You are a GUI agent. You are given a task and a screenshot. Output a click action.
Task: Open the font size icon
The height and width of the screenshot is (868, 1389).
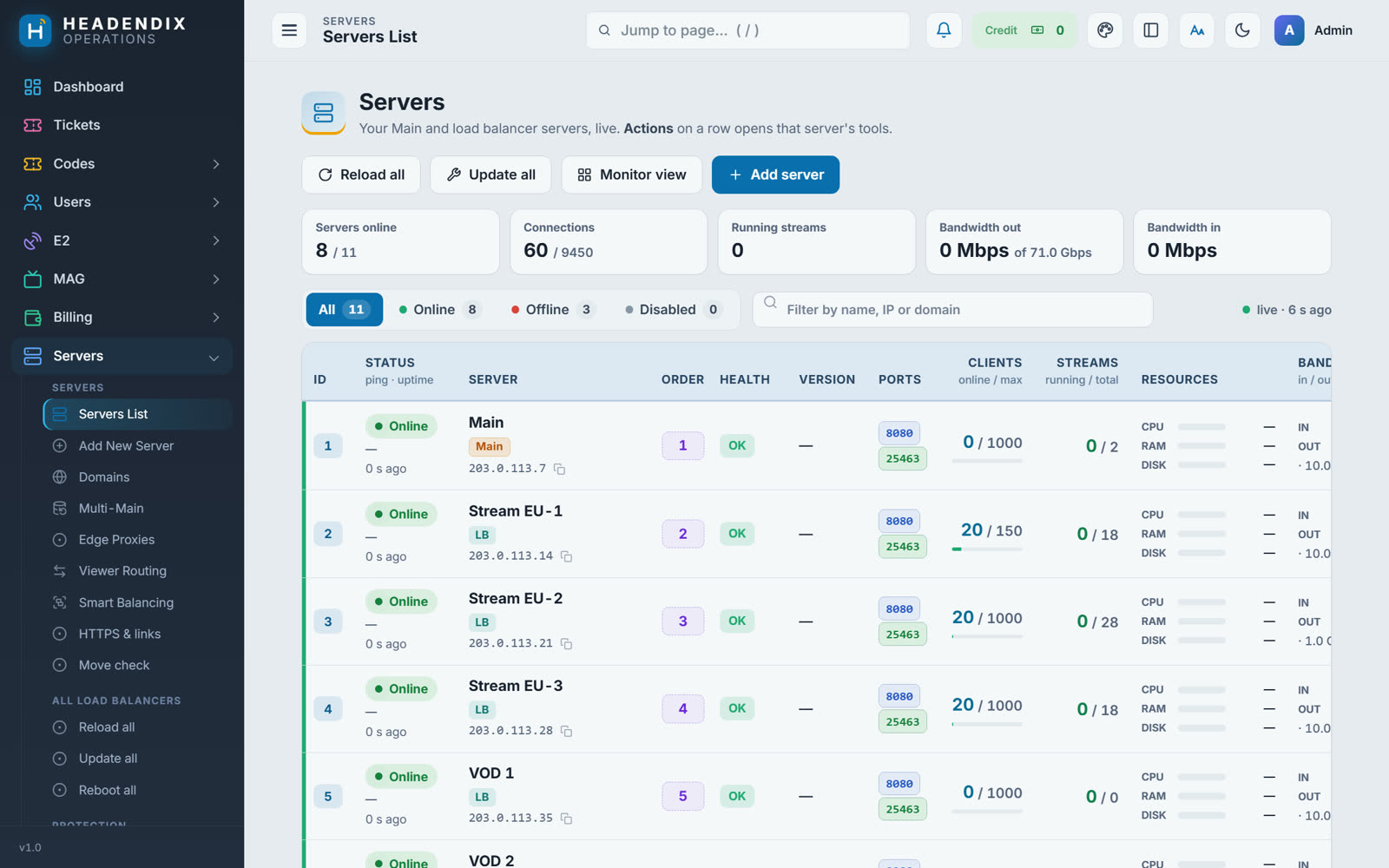coord(1197,30)
